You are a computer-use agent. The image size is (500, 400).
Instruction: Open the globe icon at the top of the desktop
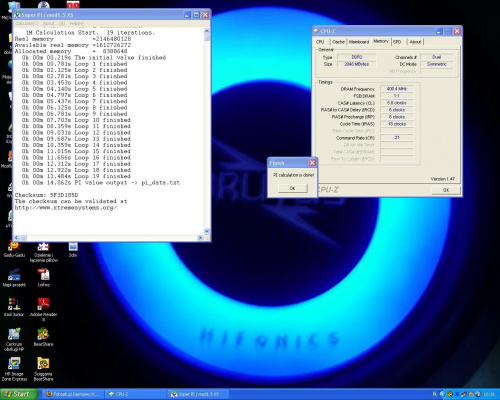[44, 5]
